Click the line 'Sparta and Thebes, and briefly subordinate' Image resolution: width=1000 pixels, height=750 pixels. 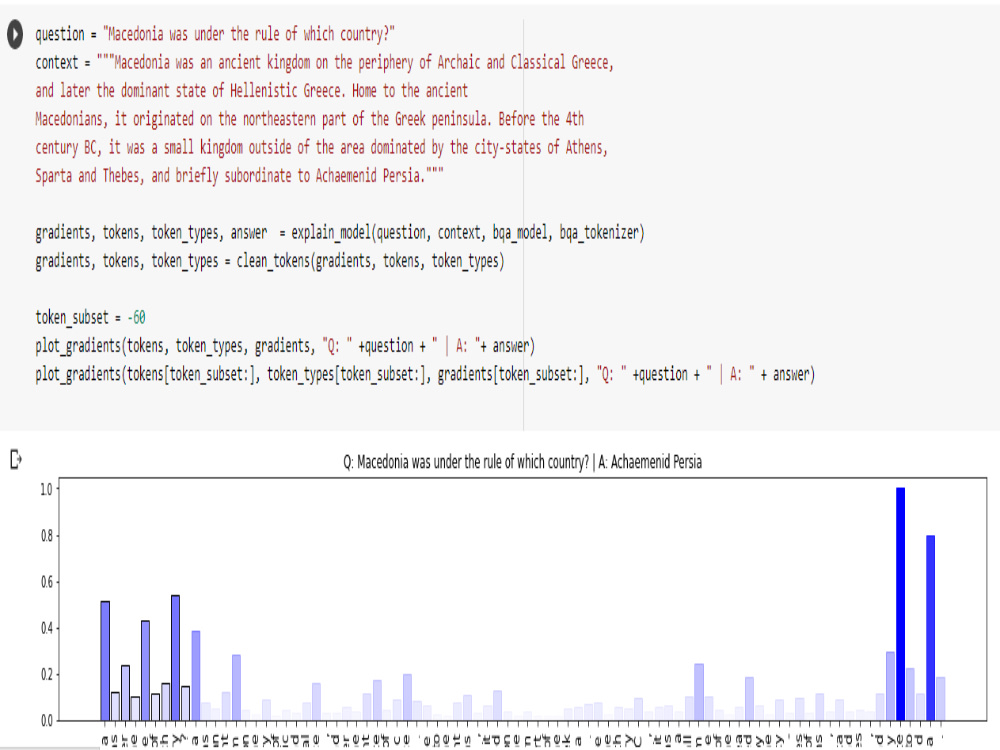click(239, 175)
